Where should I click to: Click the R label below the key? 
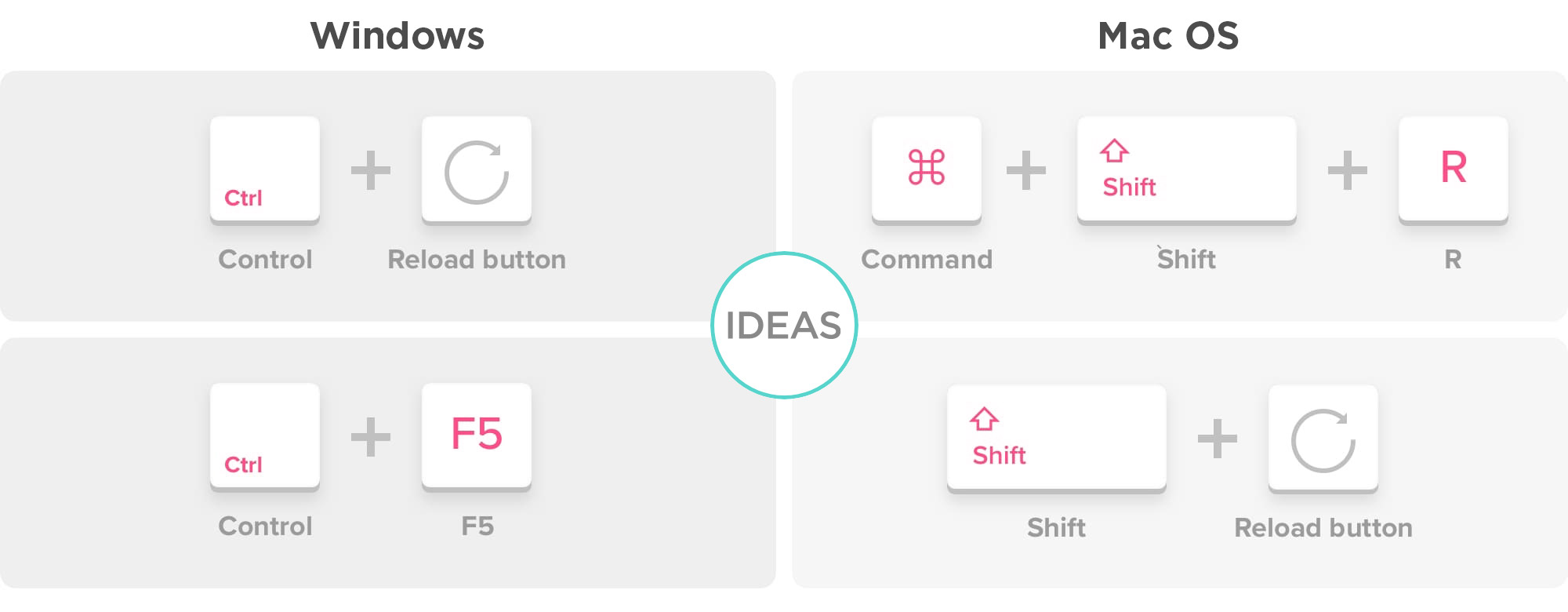click(1453, 260)
